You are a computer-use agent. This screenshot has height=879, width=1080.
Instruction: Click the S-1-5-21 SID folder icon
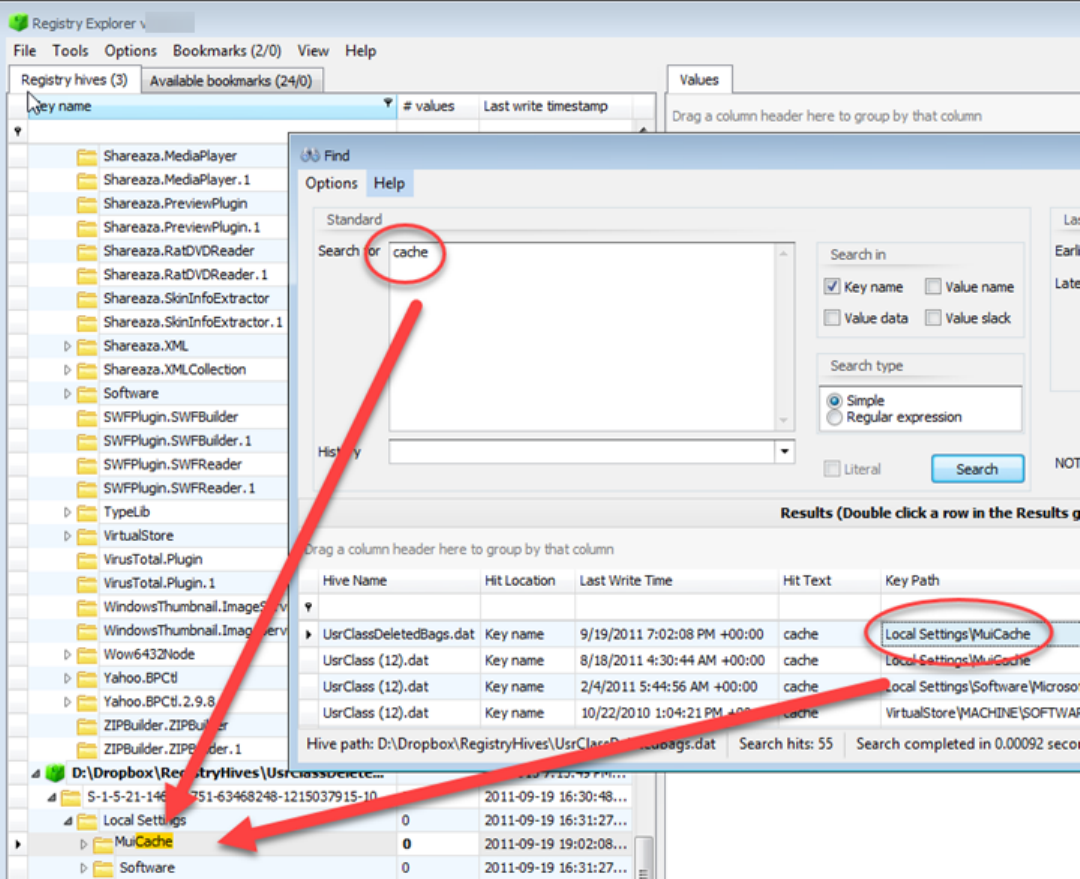(71, 797)
